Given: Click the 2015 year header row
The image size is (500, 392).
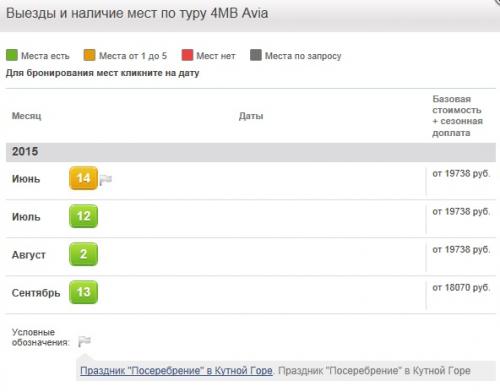Looking at the screenshot, I should coord(251,152).
